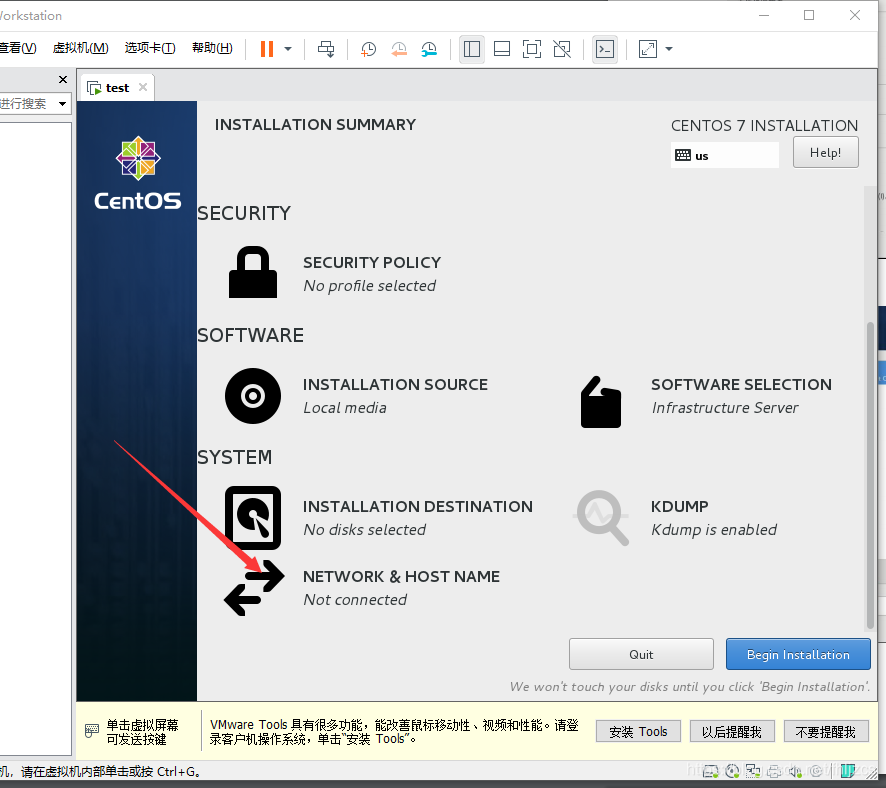Open the KDUMP setting

[679, 507]
